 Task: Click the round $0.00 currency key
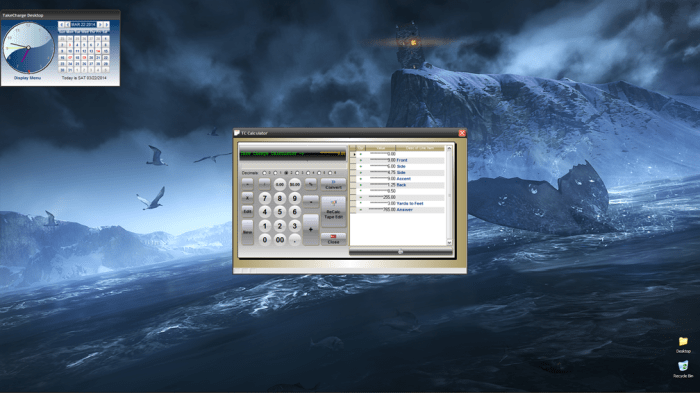295,184
